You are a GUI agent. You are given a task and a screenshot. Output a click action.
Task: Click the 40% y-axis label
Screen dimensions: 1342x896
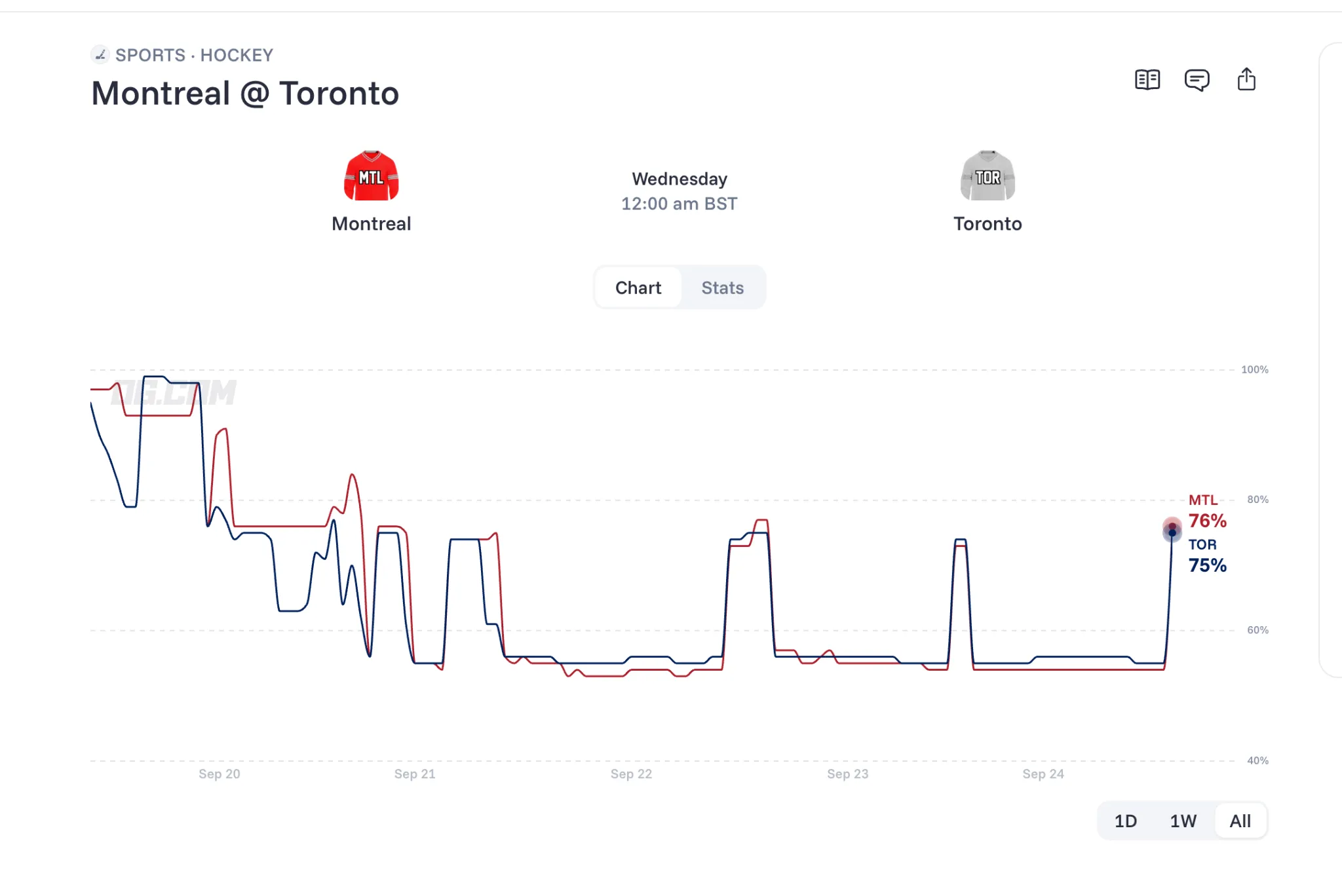point(1257,760)
